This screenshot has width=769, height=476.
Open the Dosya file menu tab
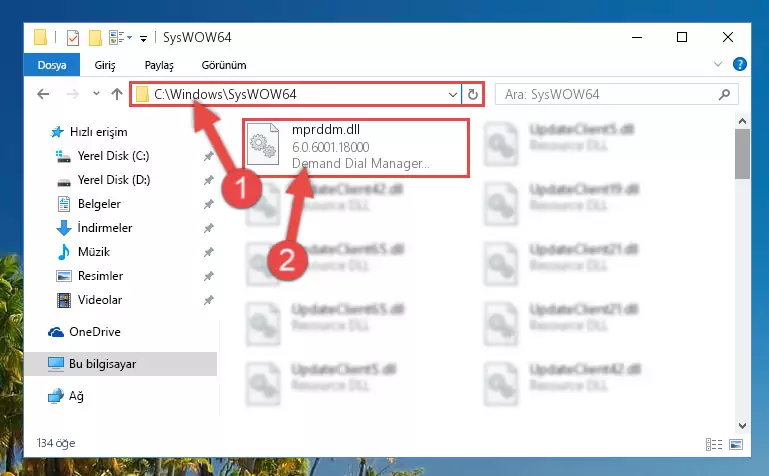coord(51,65)
